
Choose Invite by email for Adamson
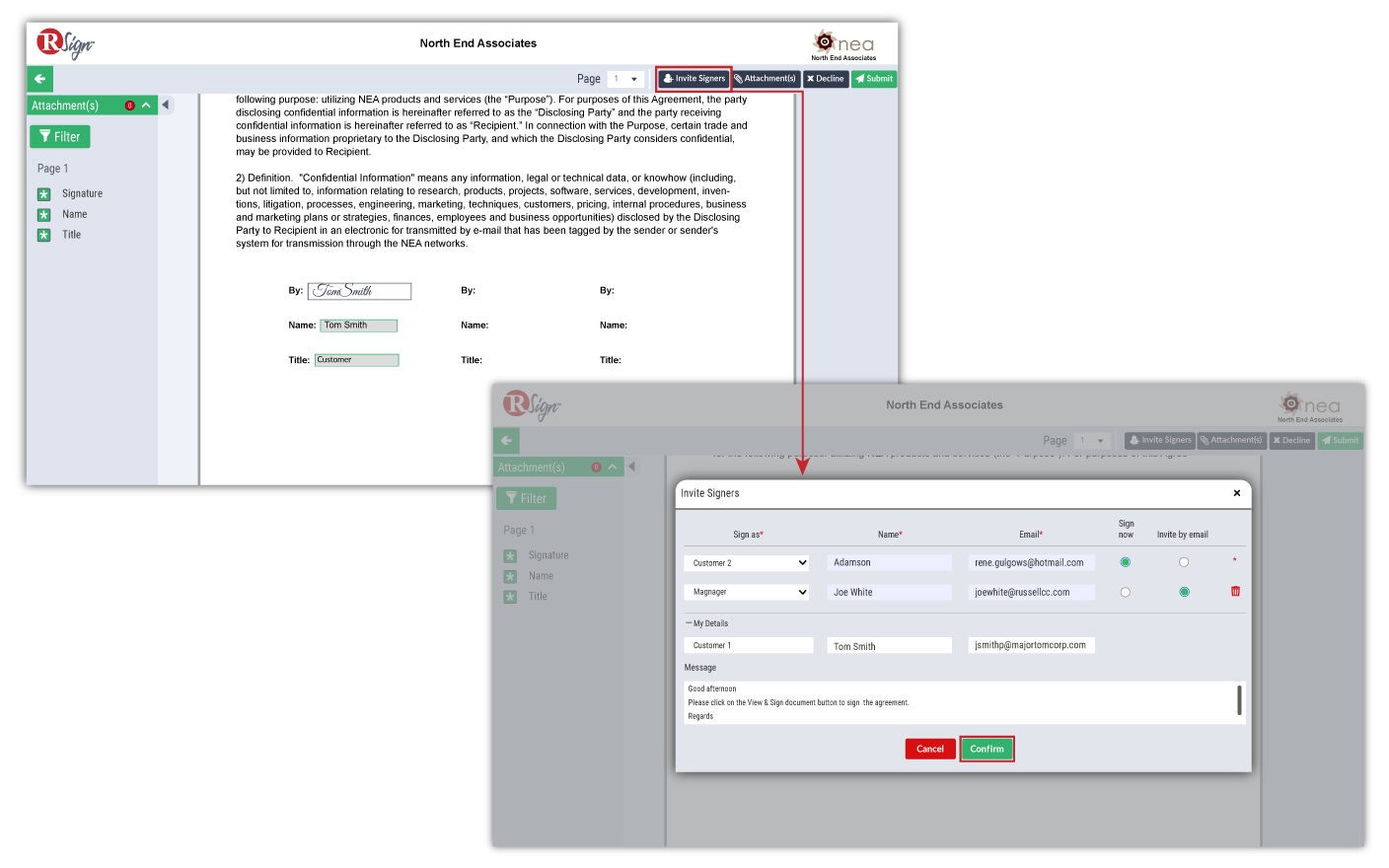[x=1184, y=562]
